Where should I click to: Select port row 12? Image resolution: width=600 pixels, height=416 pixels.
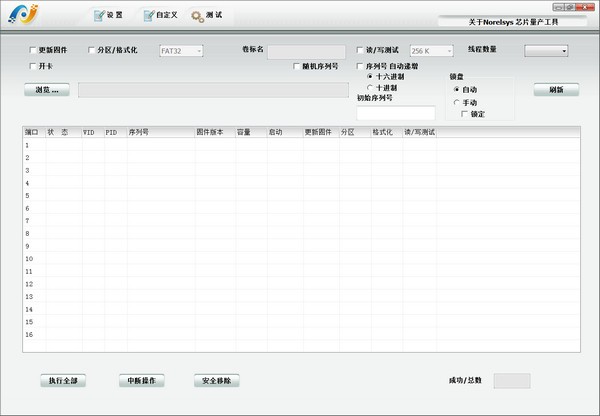(x=302, y=284)
